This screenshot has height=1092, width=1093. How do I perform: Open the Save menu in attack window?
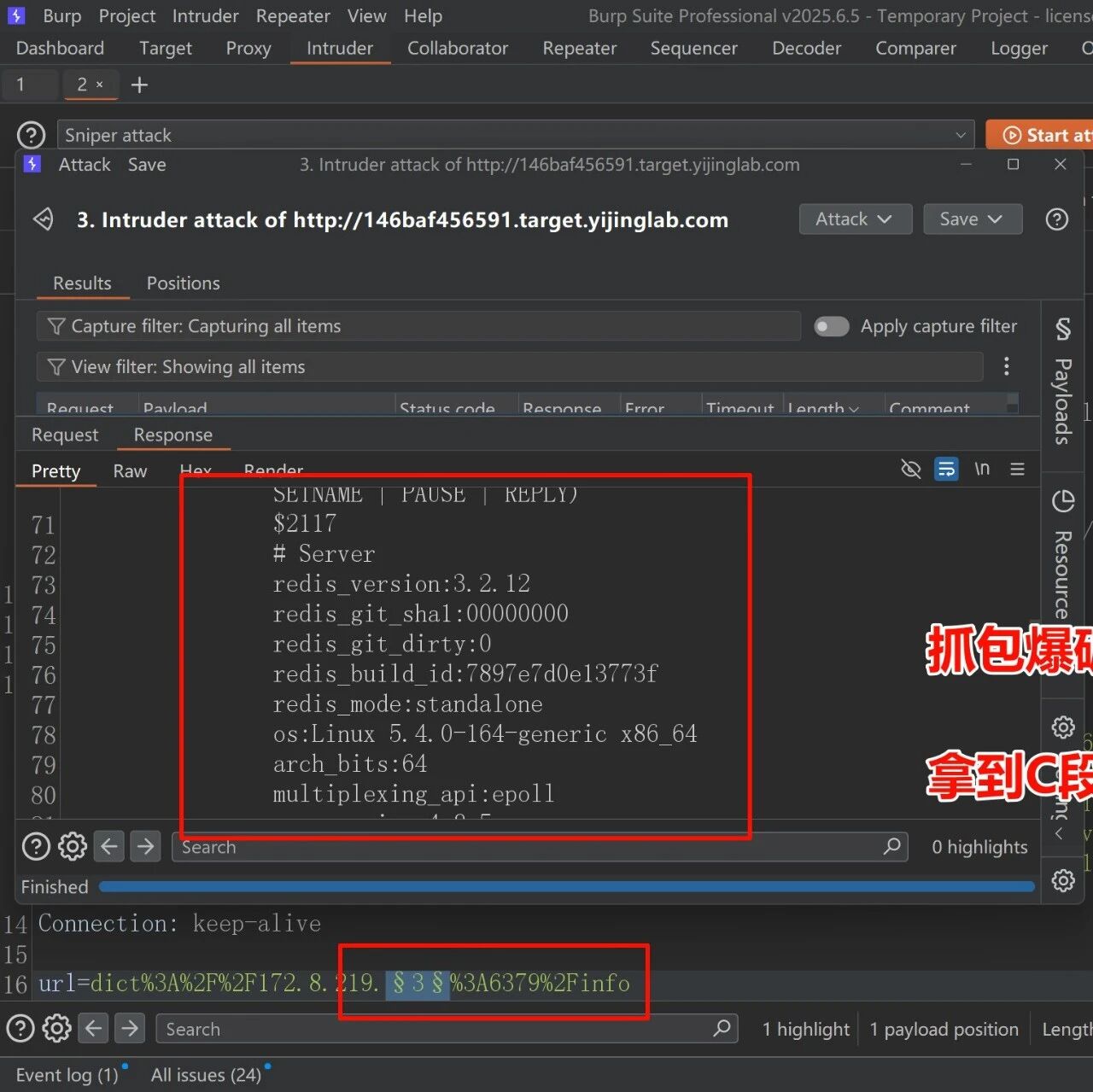(147, 165)
